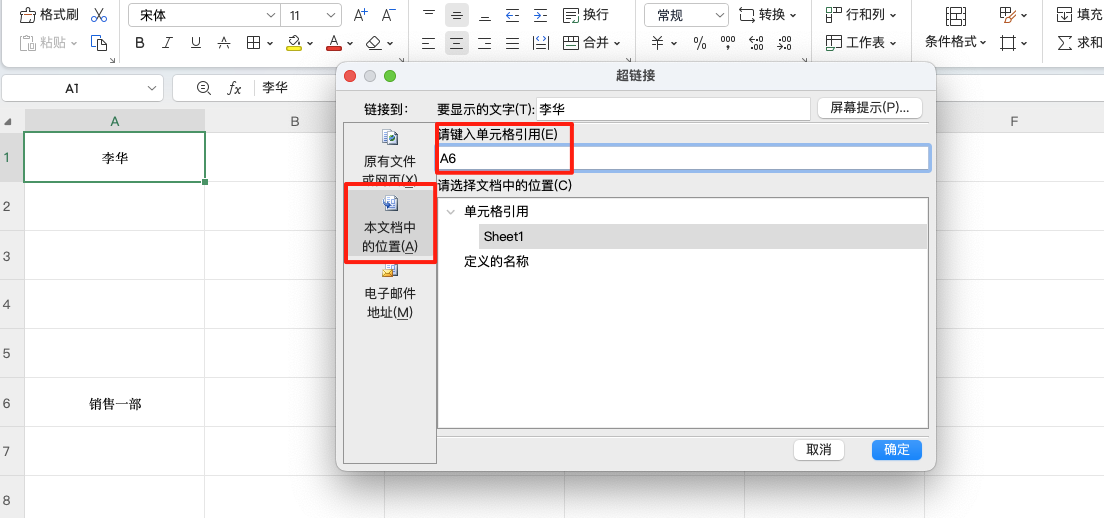Click the percent style icon

click(x=699, y=43)
